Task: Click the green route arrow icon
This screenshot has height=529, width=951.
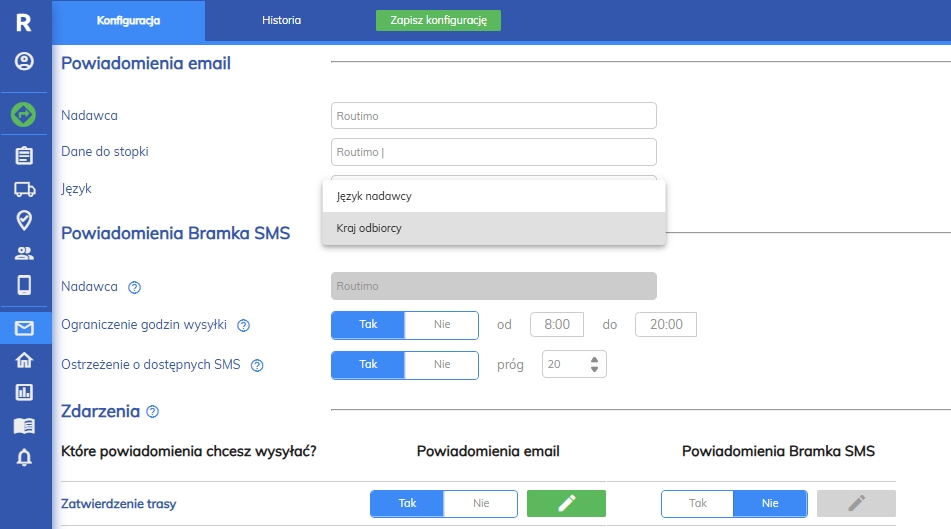Action: [25, 115]
